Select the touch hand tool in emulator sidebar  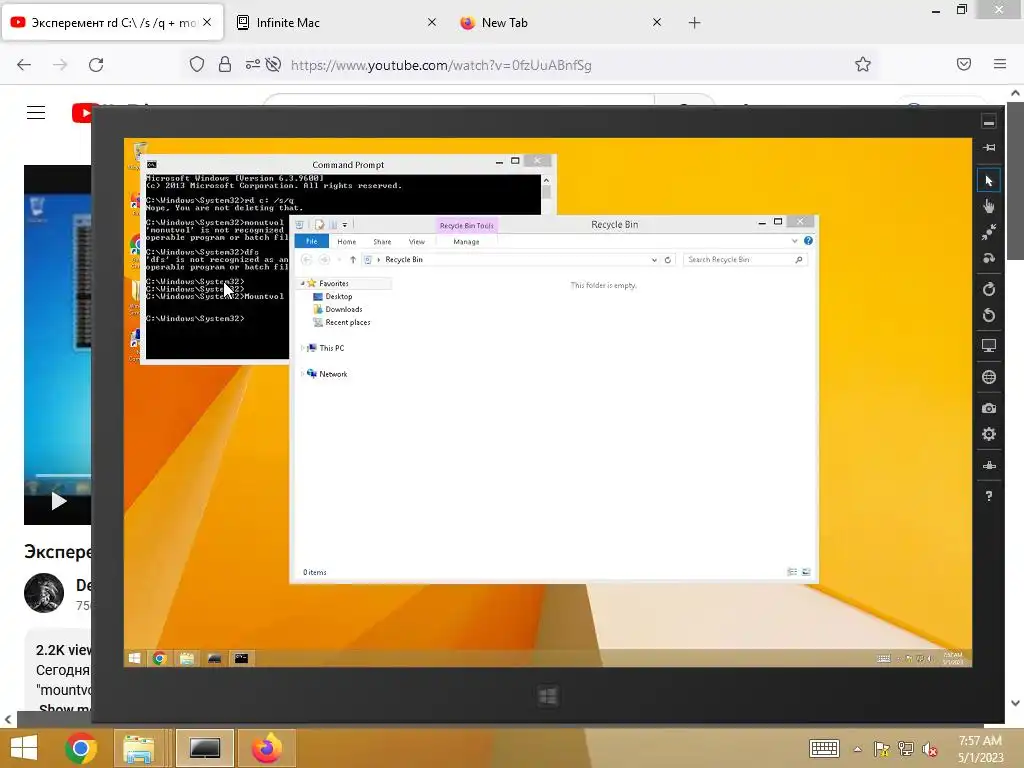coord(989,206)
